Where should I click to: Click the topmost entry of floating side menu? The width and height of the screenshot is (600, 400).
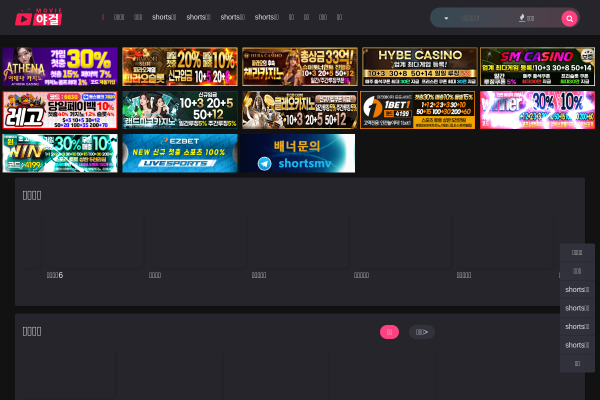pyautogui.click(x=577, y=253)
